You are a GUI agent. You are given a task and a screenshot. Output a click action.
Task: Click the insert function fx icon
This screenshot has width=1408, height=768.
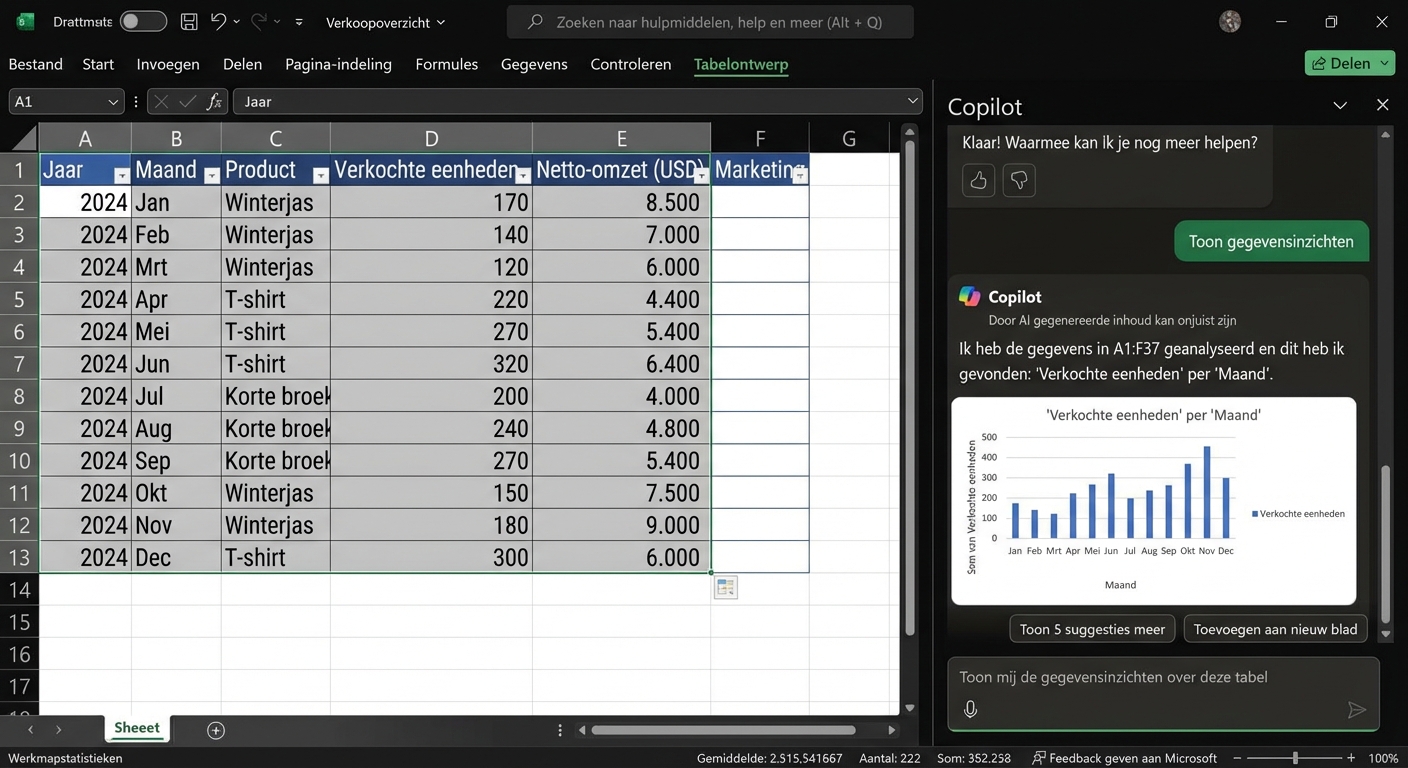[213, 101]
